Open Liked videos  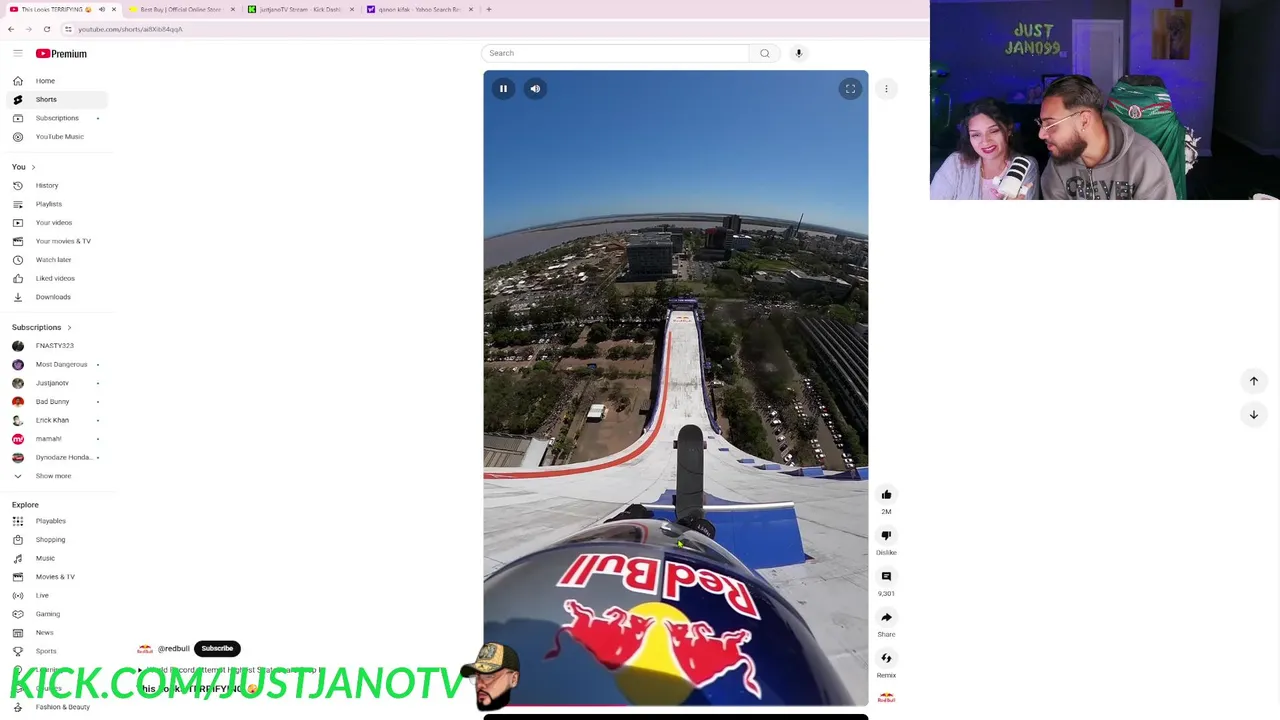[x=55, y=278]
